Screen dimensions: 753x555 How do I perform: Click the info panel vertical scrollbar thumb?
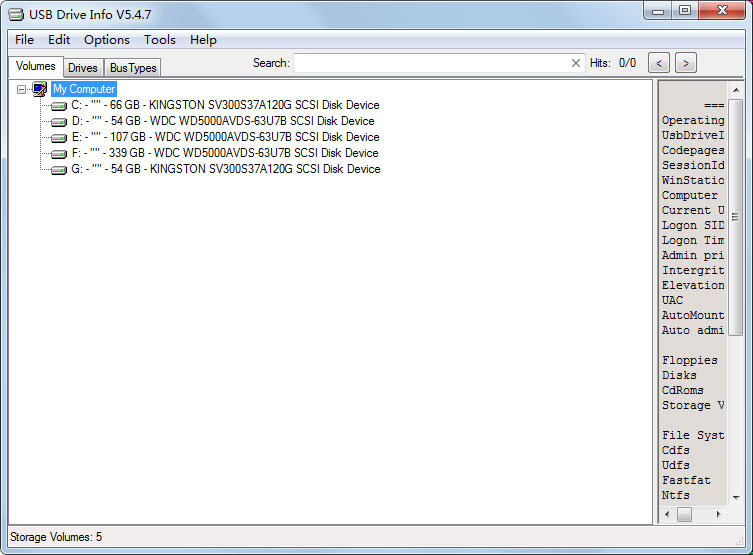(735, 217)
